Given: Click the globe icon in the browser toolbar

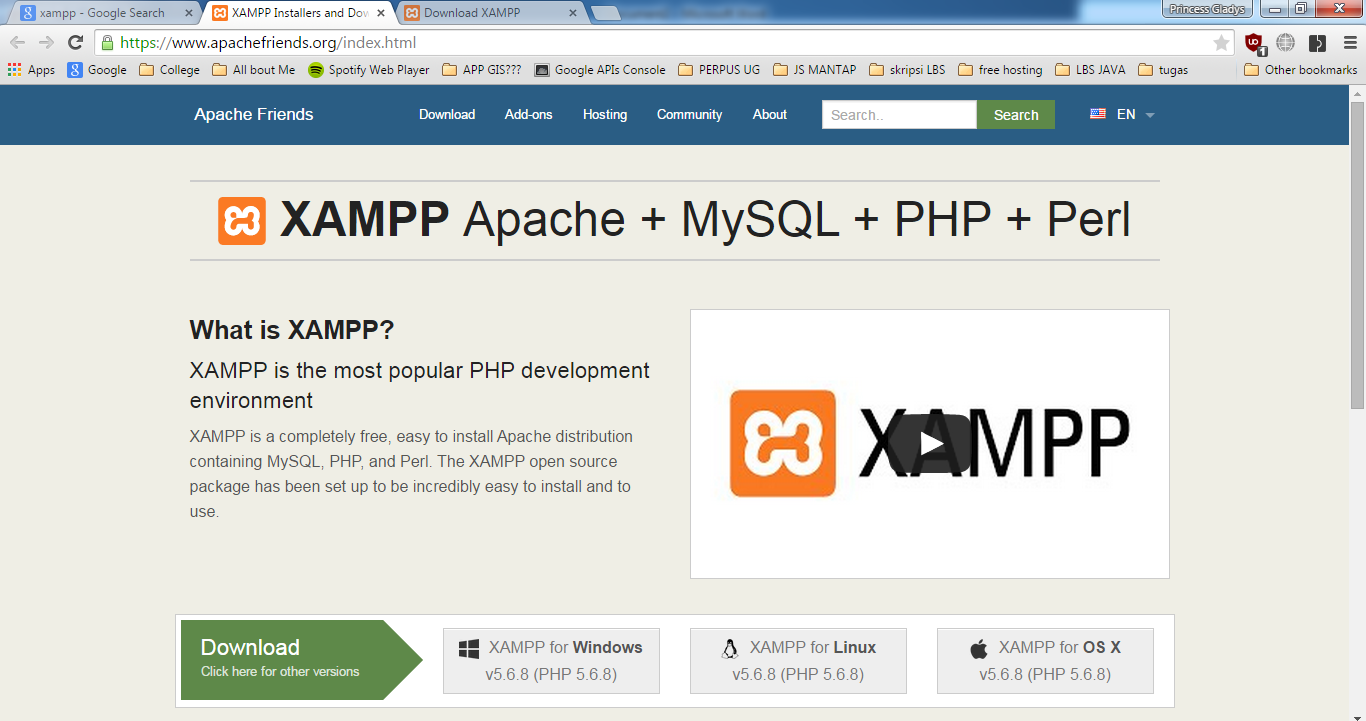Looking at the screenshot, I should coord(1285,44).
